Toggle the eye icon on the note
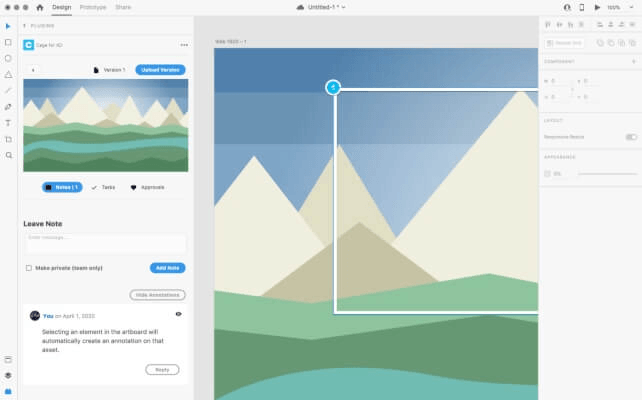Viewport: 642px width, 400px height. pyautogui.click(x=179, y=314)
